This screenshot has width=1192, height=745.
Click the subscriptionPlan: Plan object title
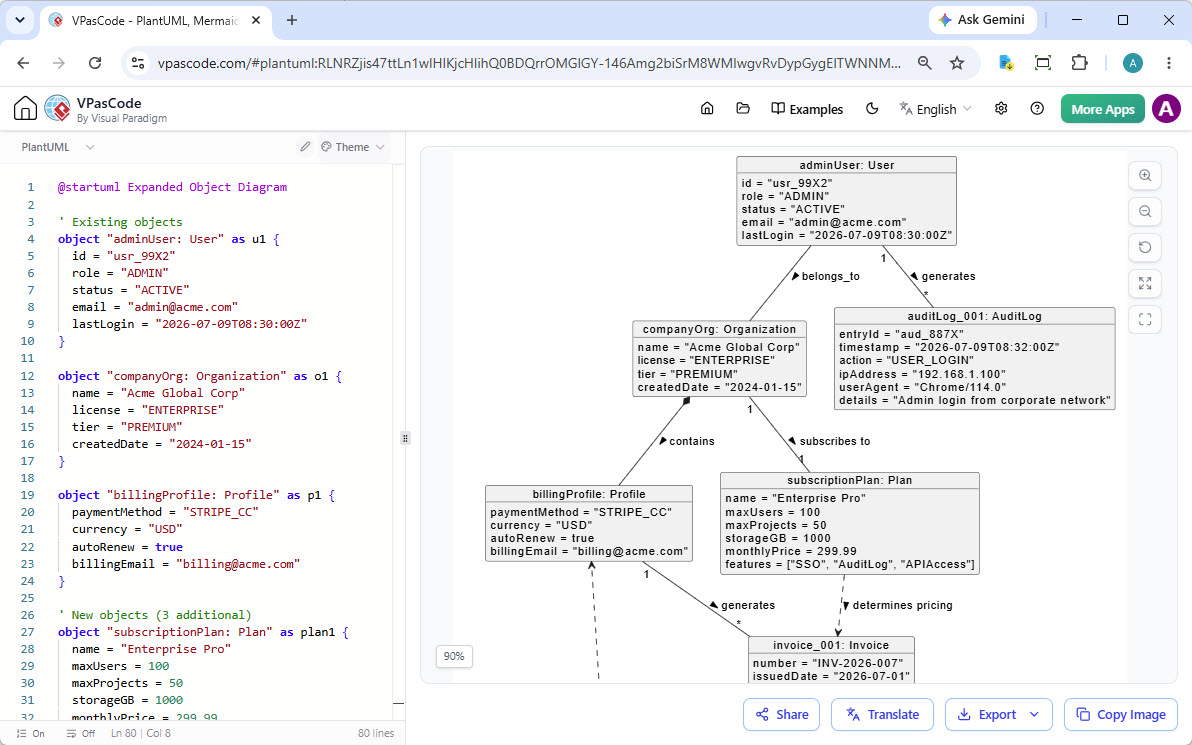coord(849,480)
